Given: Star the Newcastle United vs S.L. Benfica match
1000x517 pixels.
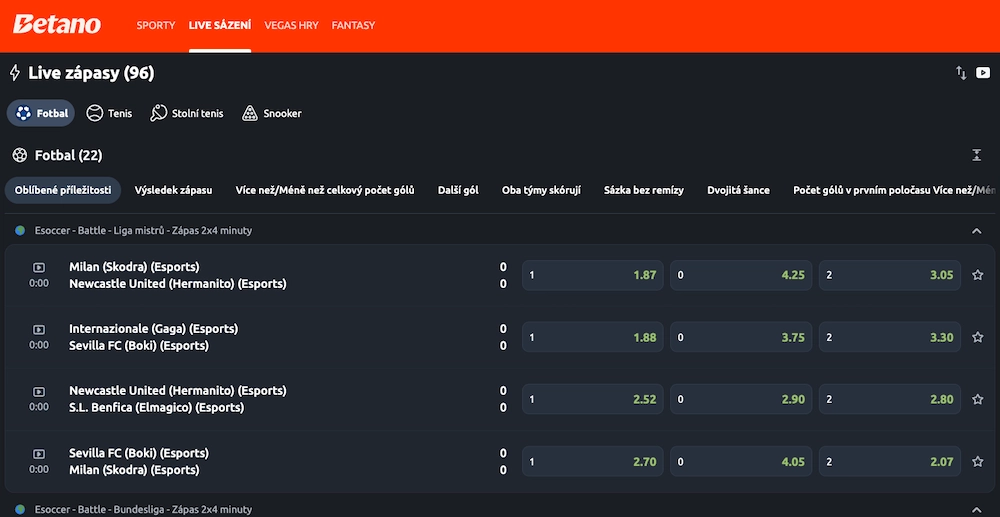Looking at the screenshot, I should point(977,399).
